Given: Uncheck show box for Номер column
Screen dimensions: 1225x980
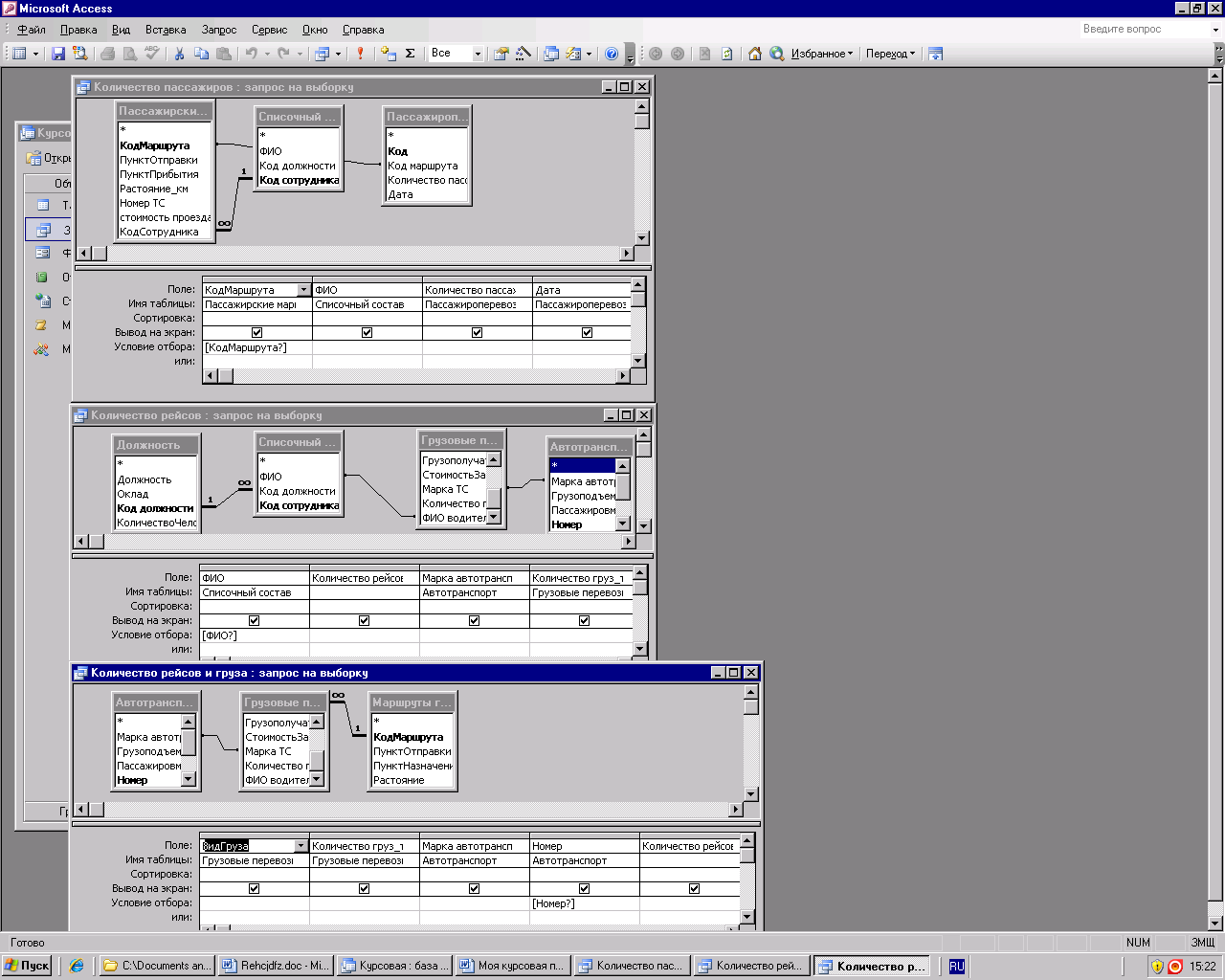Looking at the screenshot, I should (584, 888).
